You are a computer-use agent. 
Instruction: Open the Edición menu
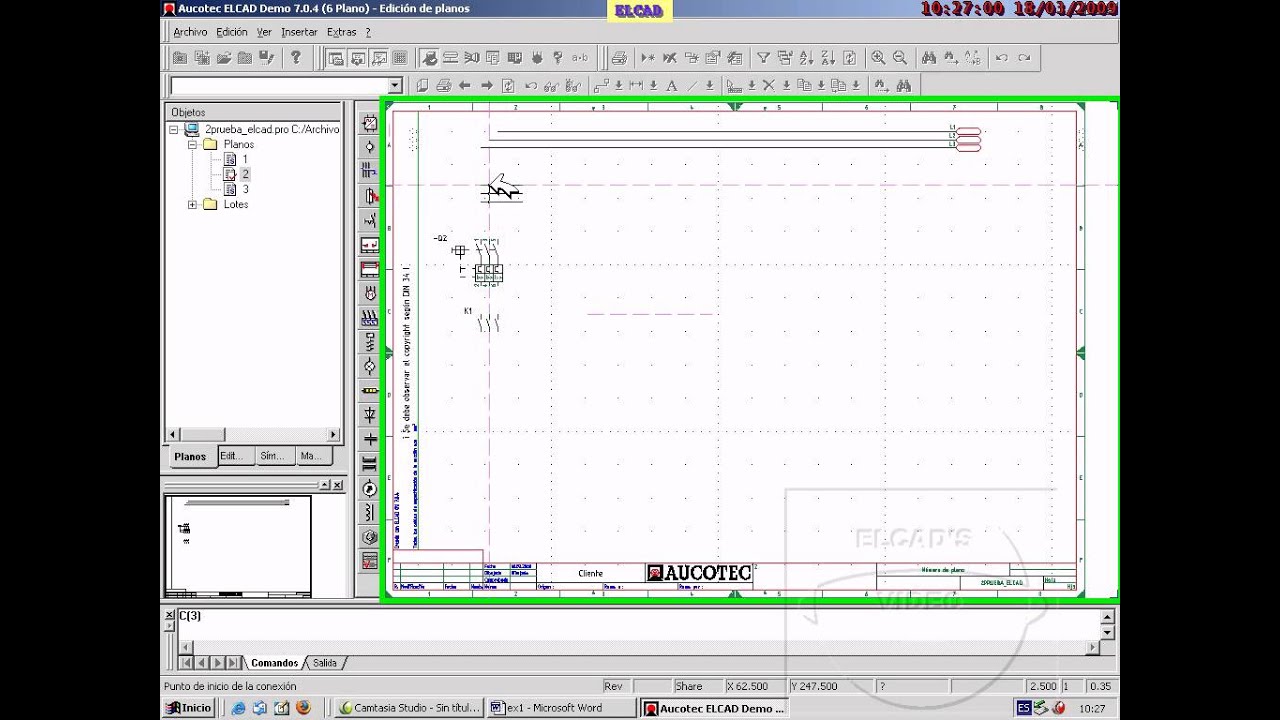pos(232,32)
